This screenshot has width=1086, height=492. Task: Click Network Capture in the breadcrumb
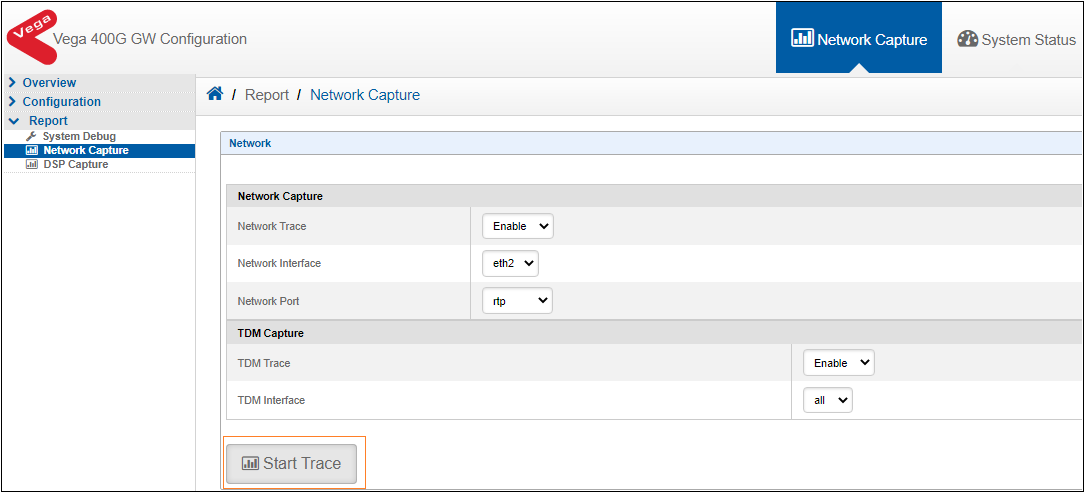[365, 95]
